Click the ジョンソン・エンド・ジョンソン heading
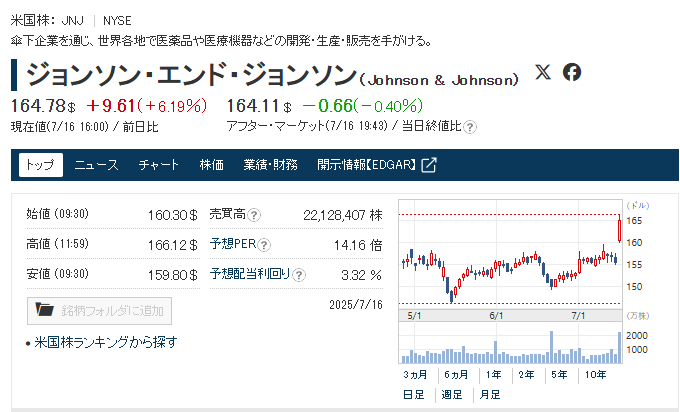The height and width of the screenshot is (412, 680). pos(191,75)
